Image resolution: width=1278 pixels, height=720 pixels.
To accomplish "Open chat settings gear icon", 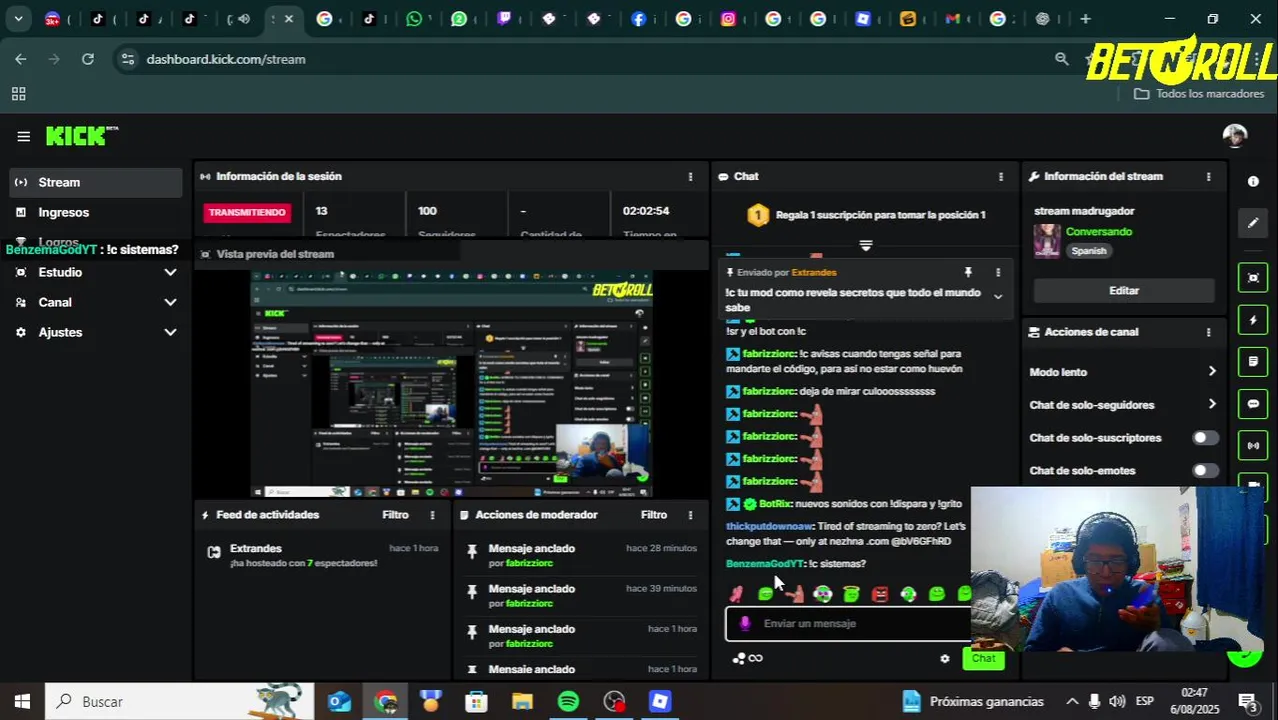I will point(945,658).
